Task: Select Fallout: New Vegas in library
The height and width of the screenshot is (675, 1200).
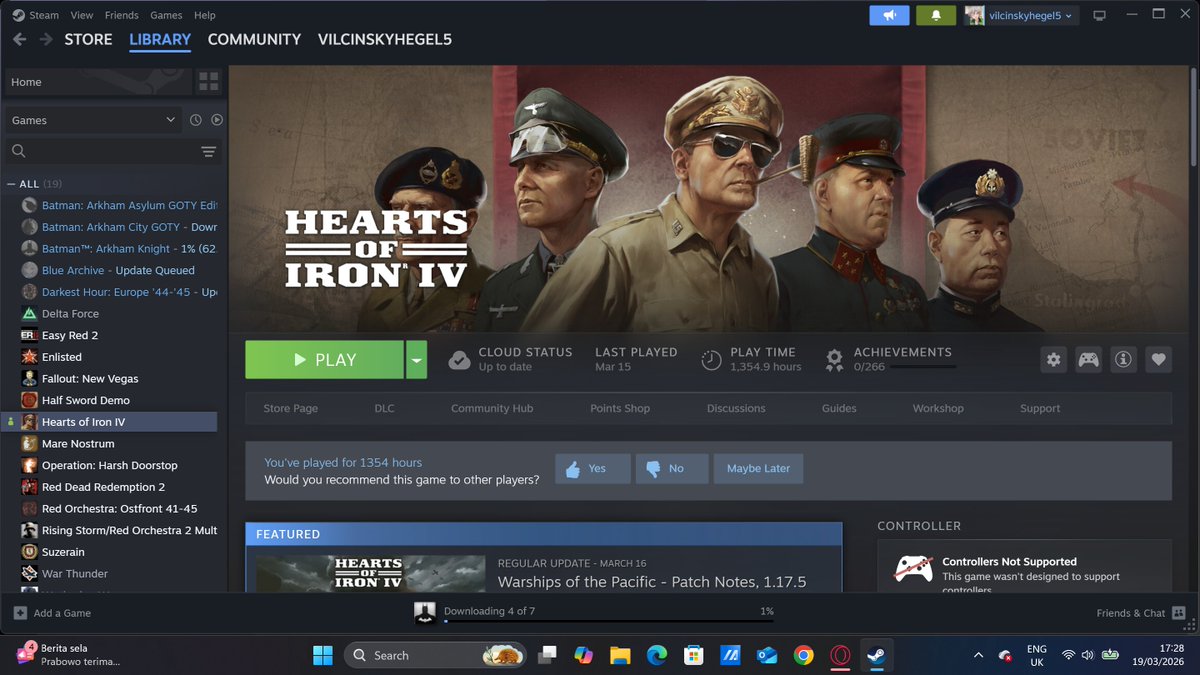Action: click(90, 379)
